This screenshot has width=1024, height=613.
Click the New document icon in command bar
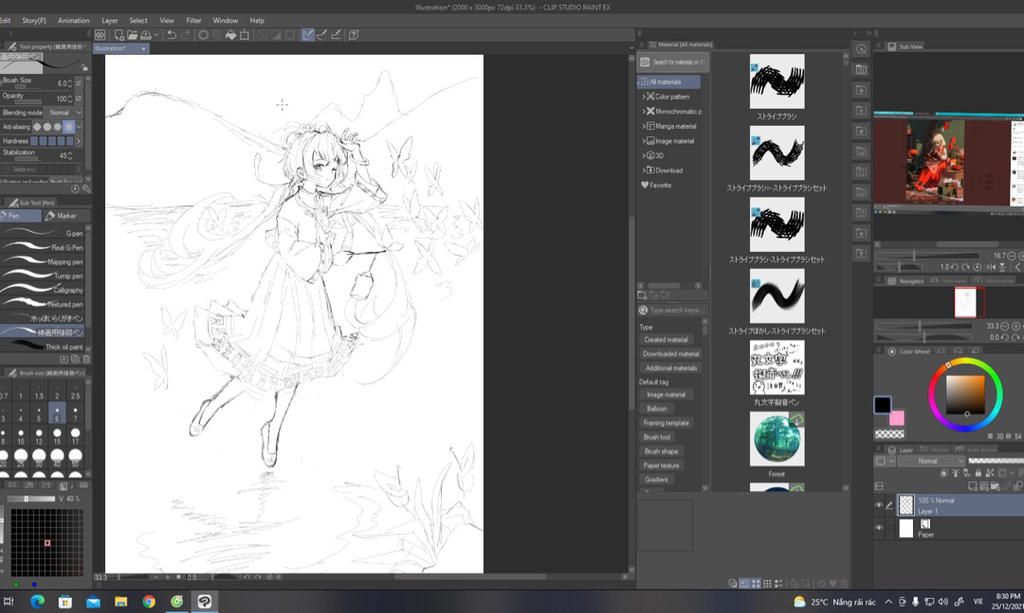pos(119,35)
